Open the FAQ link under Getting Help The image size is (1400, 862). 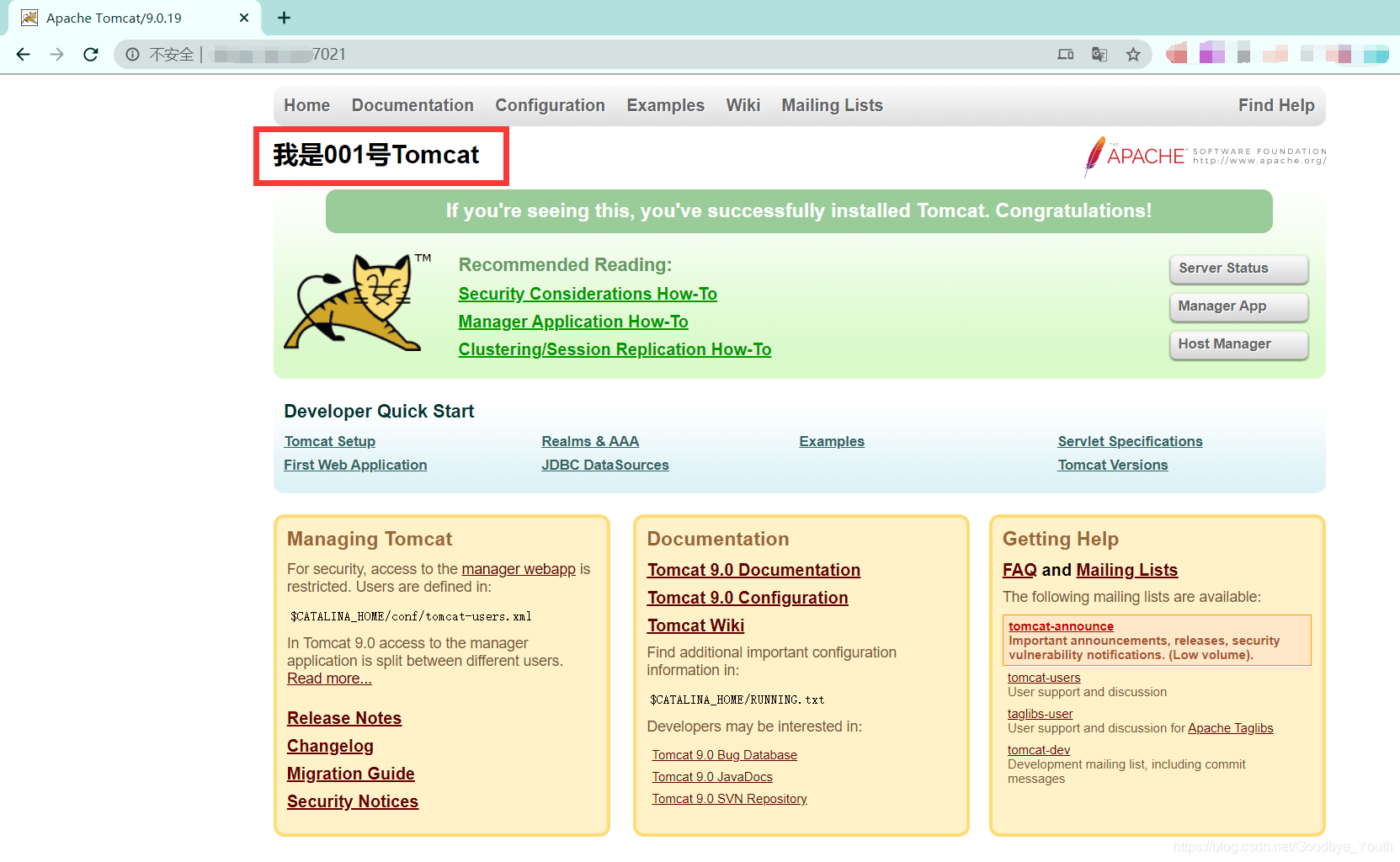click(x=1019, y=570)
